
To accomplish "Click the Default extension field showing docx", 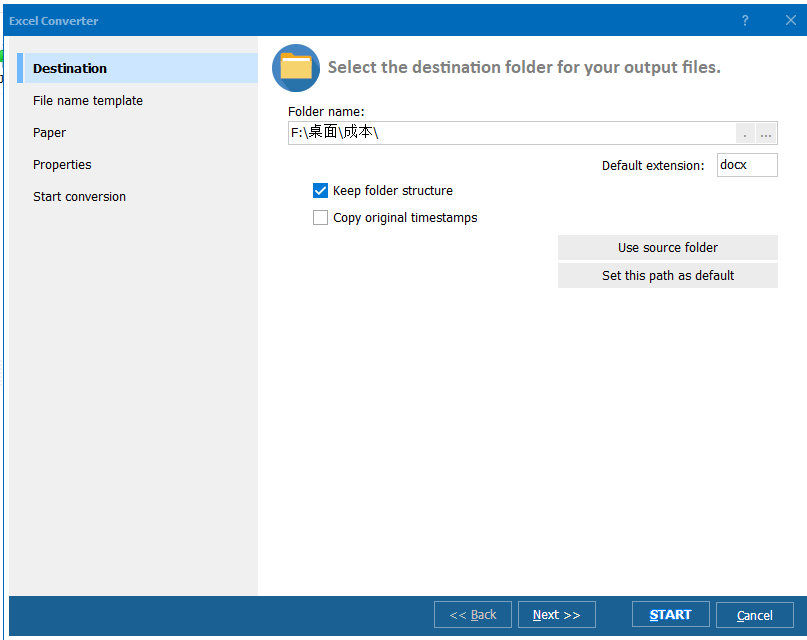I will [747, 165].
